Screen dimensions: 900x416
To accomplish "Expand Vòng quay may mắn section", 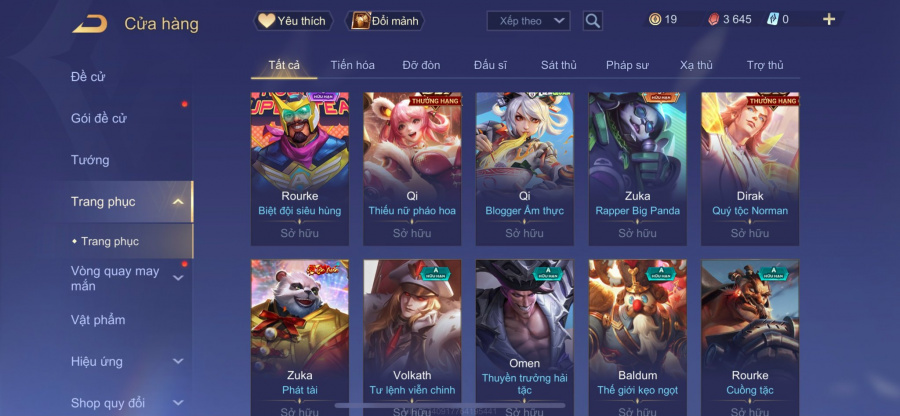I will tap(179, 278).
